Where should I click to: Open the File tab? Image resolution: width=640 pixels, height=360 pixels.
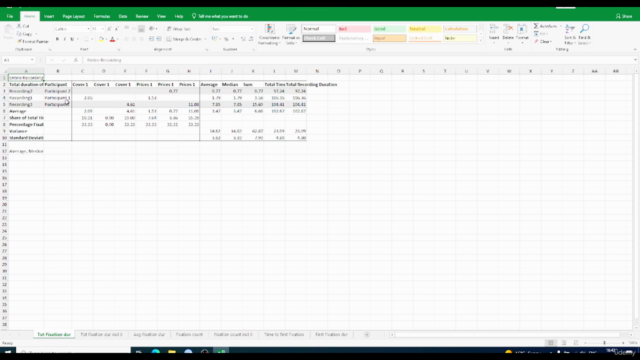[10, 16]
